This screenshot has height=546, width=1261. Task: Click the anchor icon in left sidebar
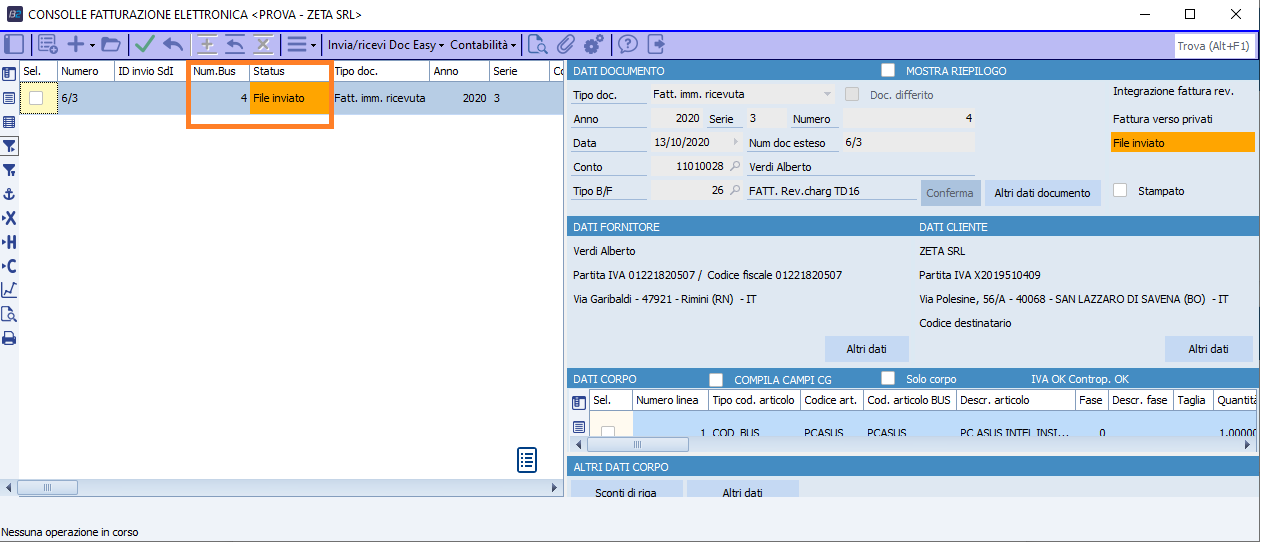(x=9, y=194)
